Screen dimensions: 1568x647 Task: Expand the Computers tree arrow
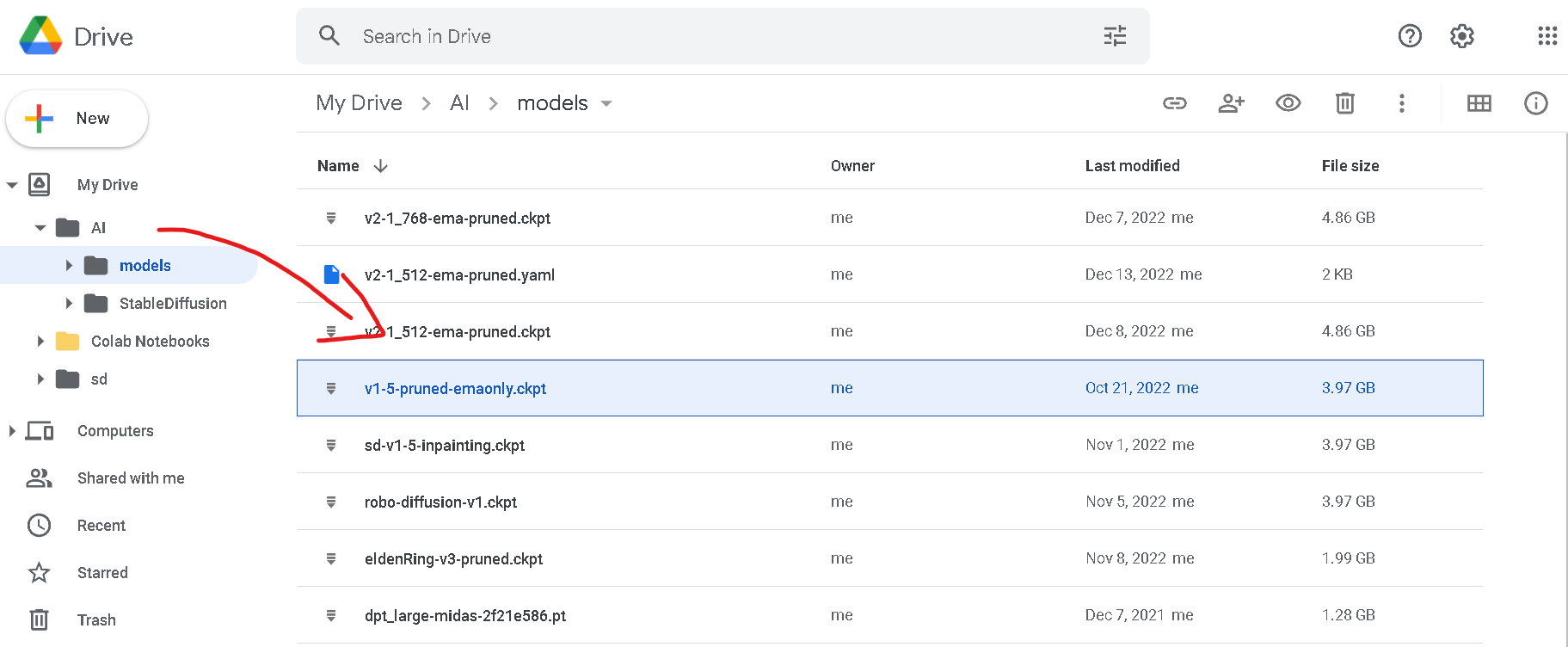(x=12, y=430)
